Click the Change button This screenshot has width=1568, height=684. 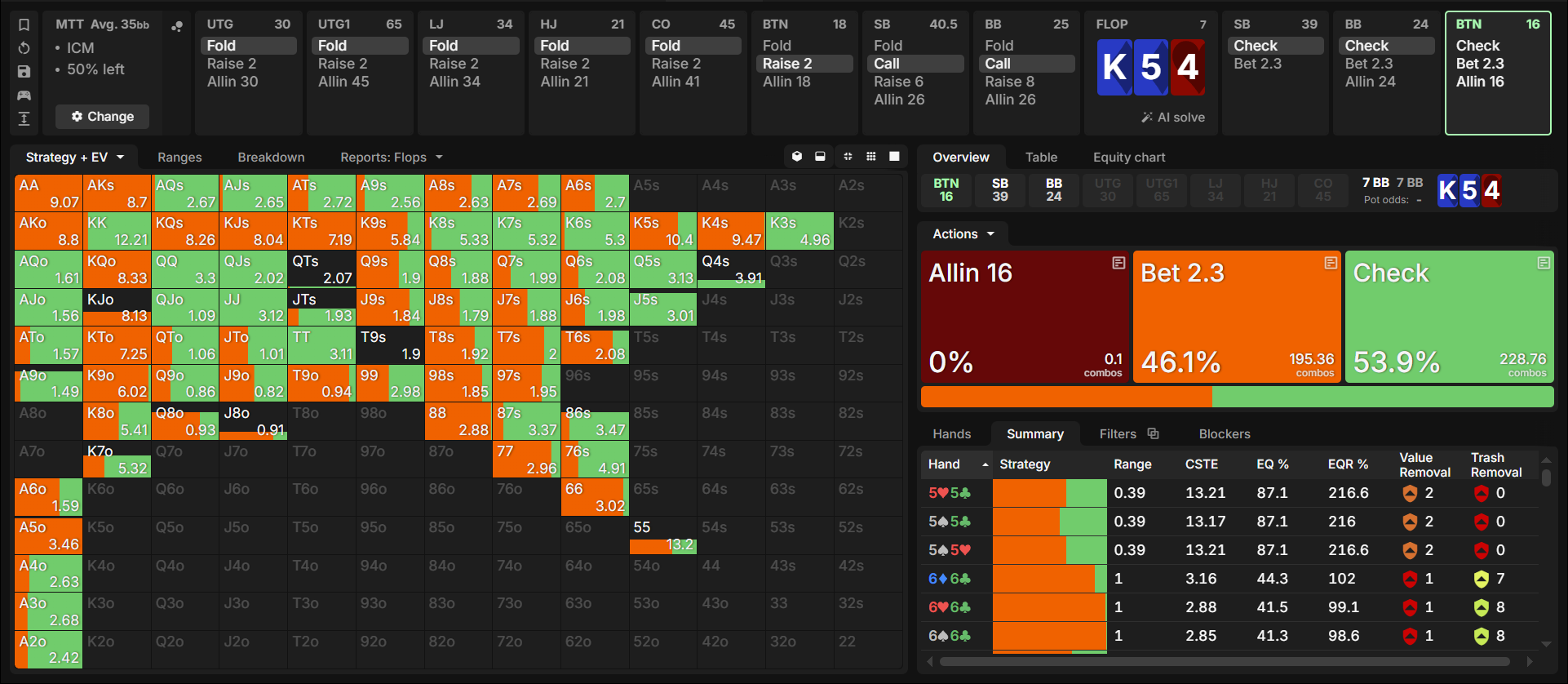click(103, 117)
